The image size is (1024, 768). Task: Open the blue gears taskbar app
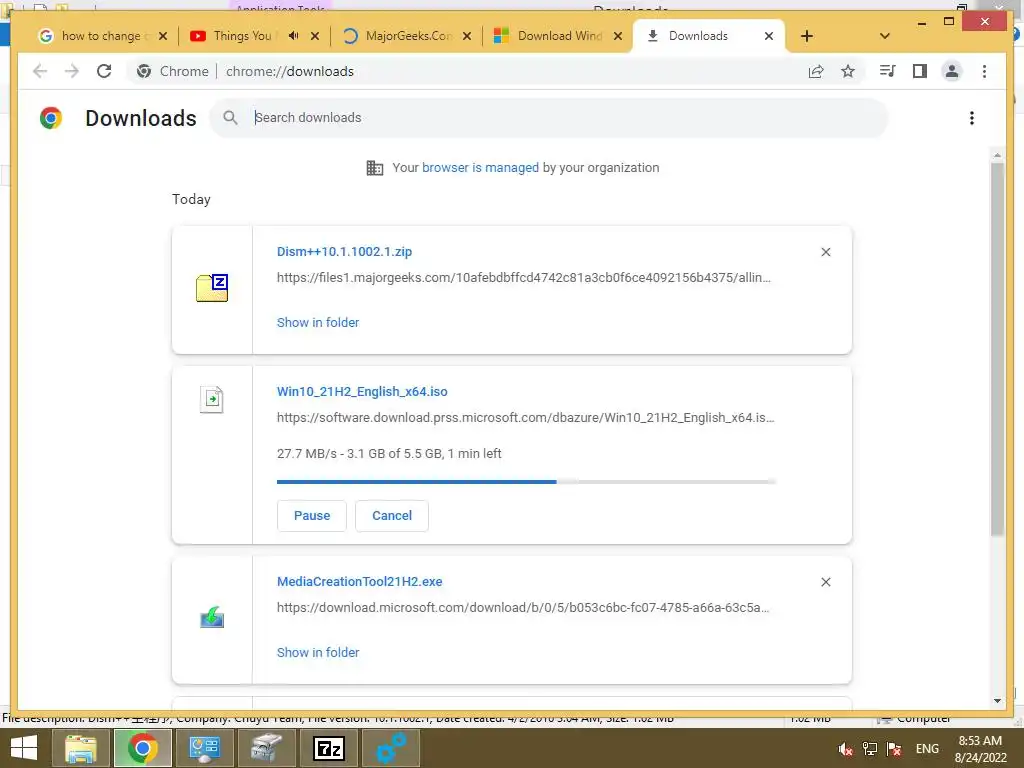click(x=391, y=748)
